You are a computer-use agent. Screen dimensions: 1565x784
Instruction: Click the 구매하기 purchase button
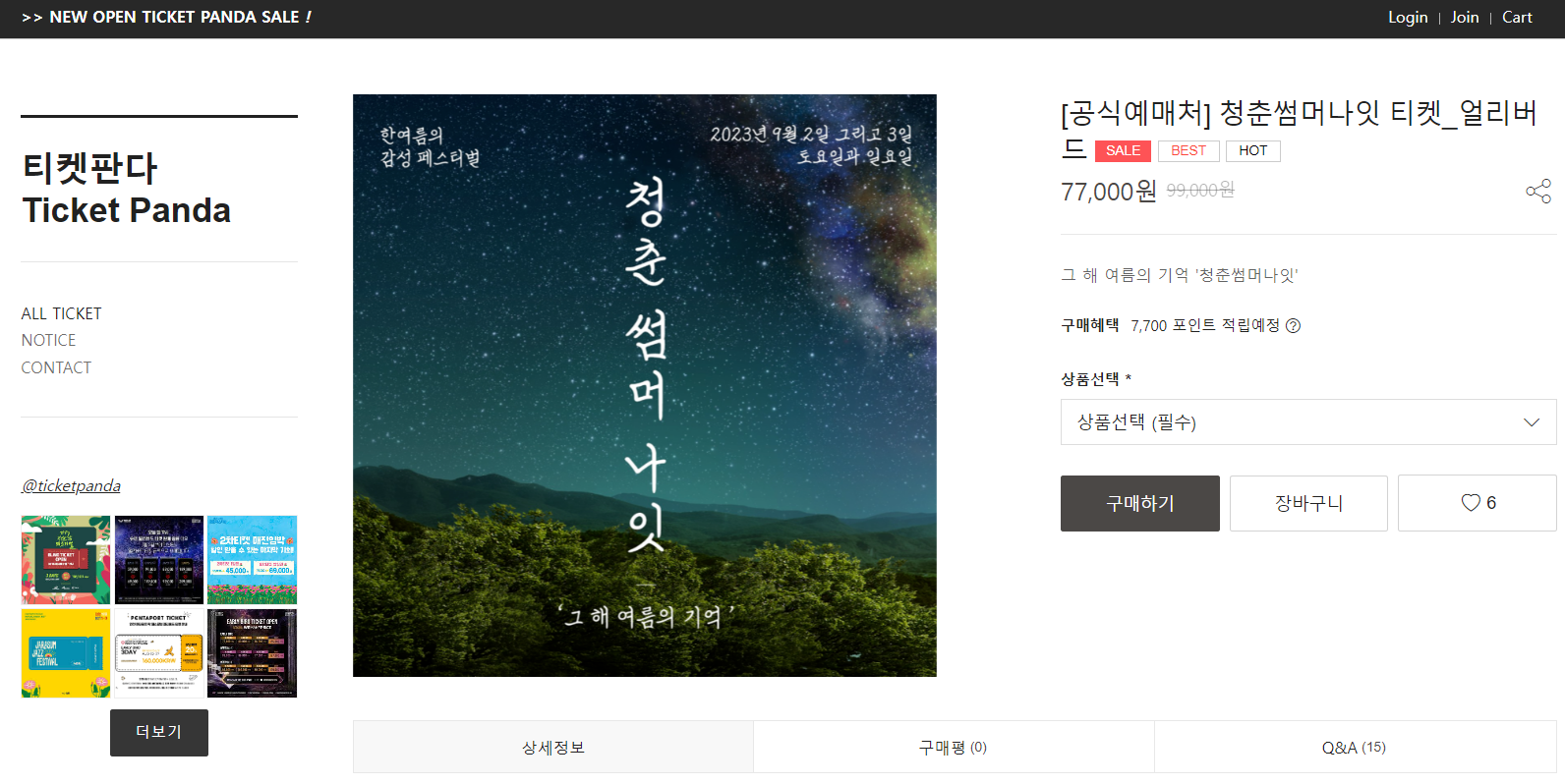[1140, 503]
